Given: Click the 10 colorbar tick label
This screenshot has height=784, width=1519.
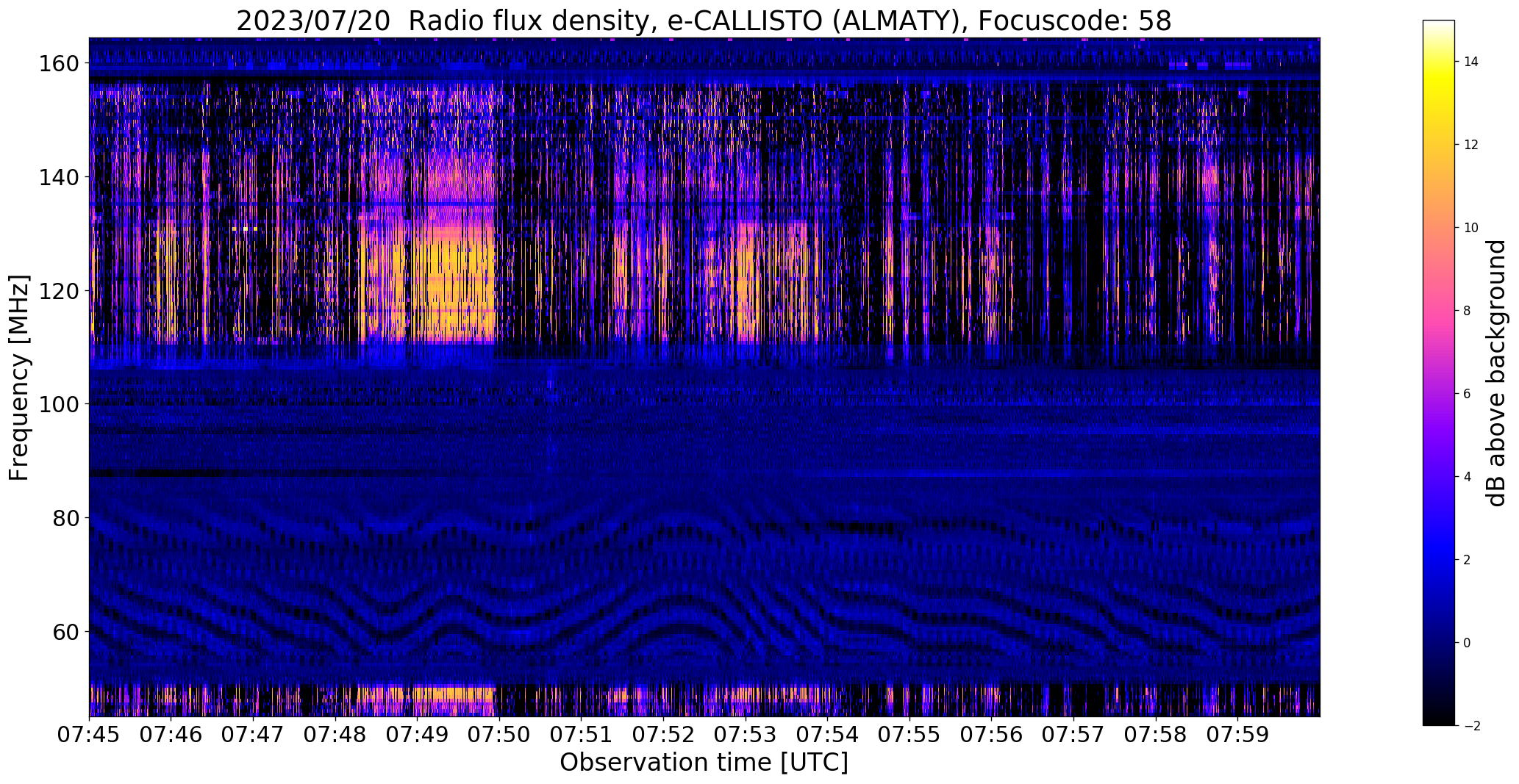Looking at the screenshot, I should [x=1471, y=228].
